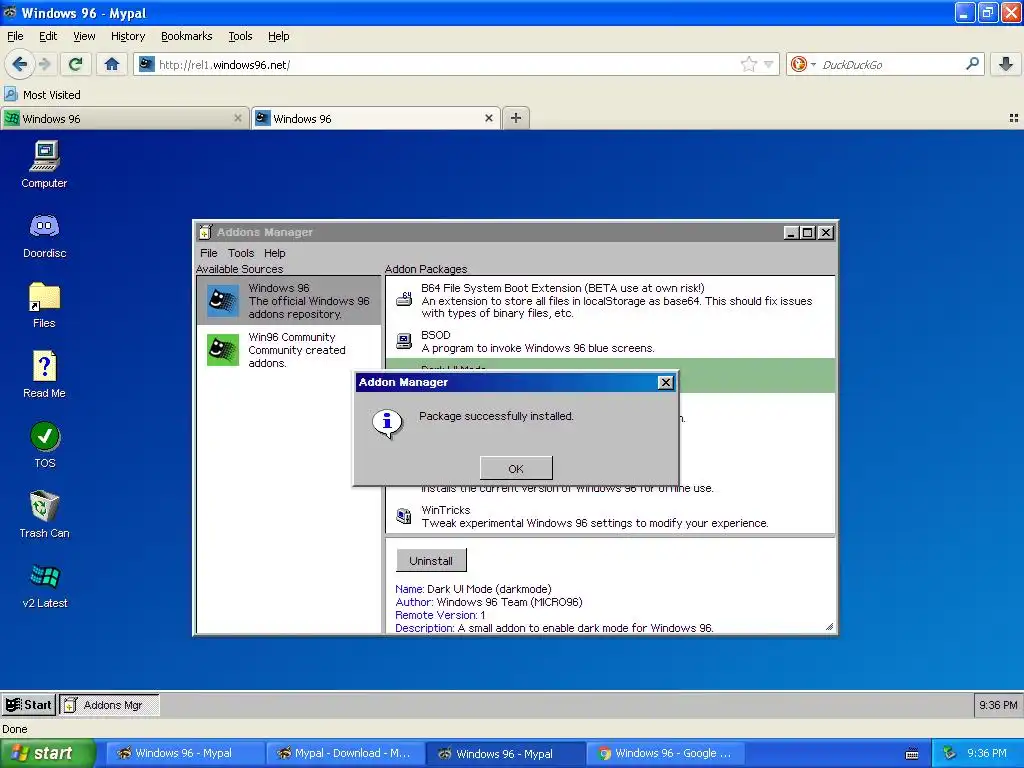
Task: Open the browser View menu
Action: pyautogui.click(x=84, y=36)
